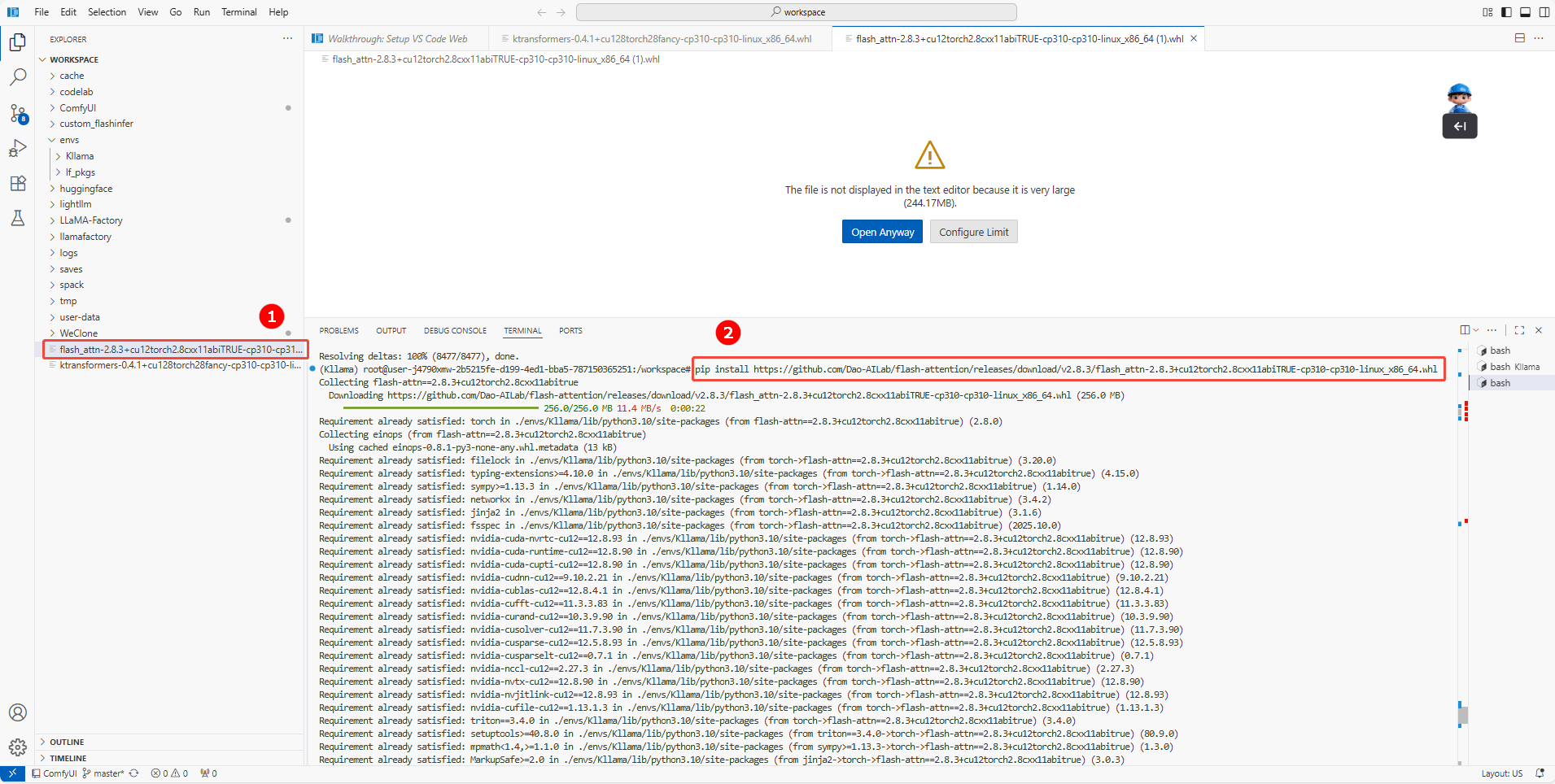The height and width of the screenshot is (784, 1555).
Task: Open the Accounts menu icon
Action: point(17,712)
